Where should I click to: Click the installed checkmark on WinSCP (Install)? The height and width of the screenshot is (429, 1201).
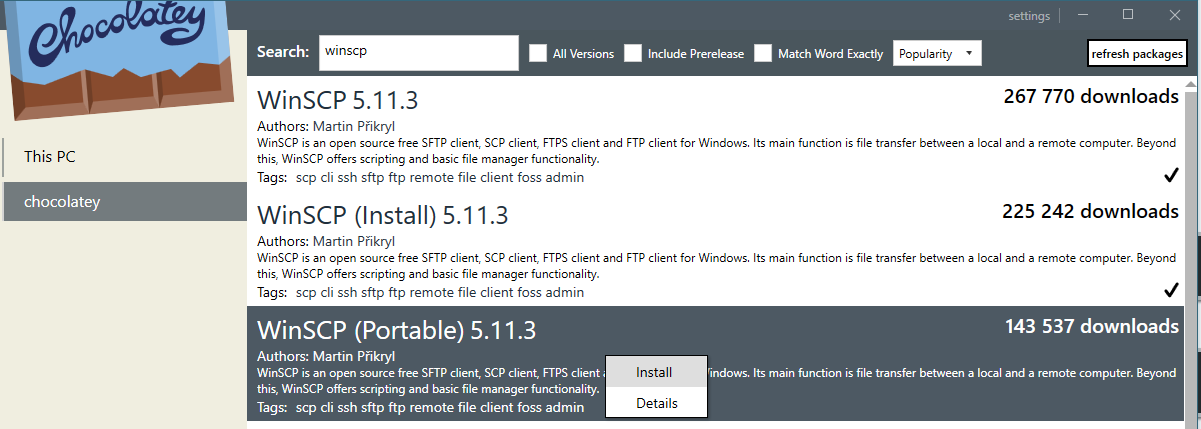[1171, 291]
